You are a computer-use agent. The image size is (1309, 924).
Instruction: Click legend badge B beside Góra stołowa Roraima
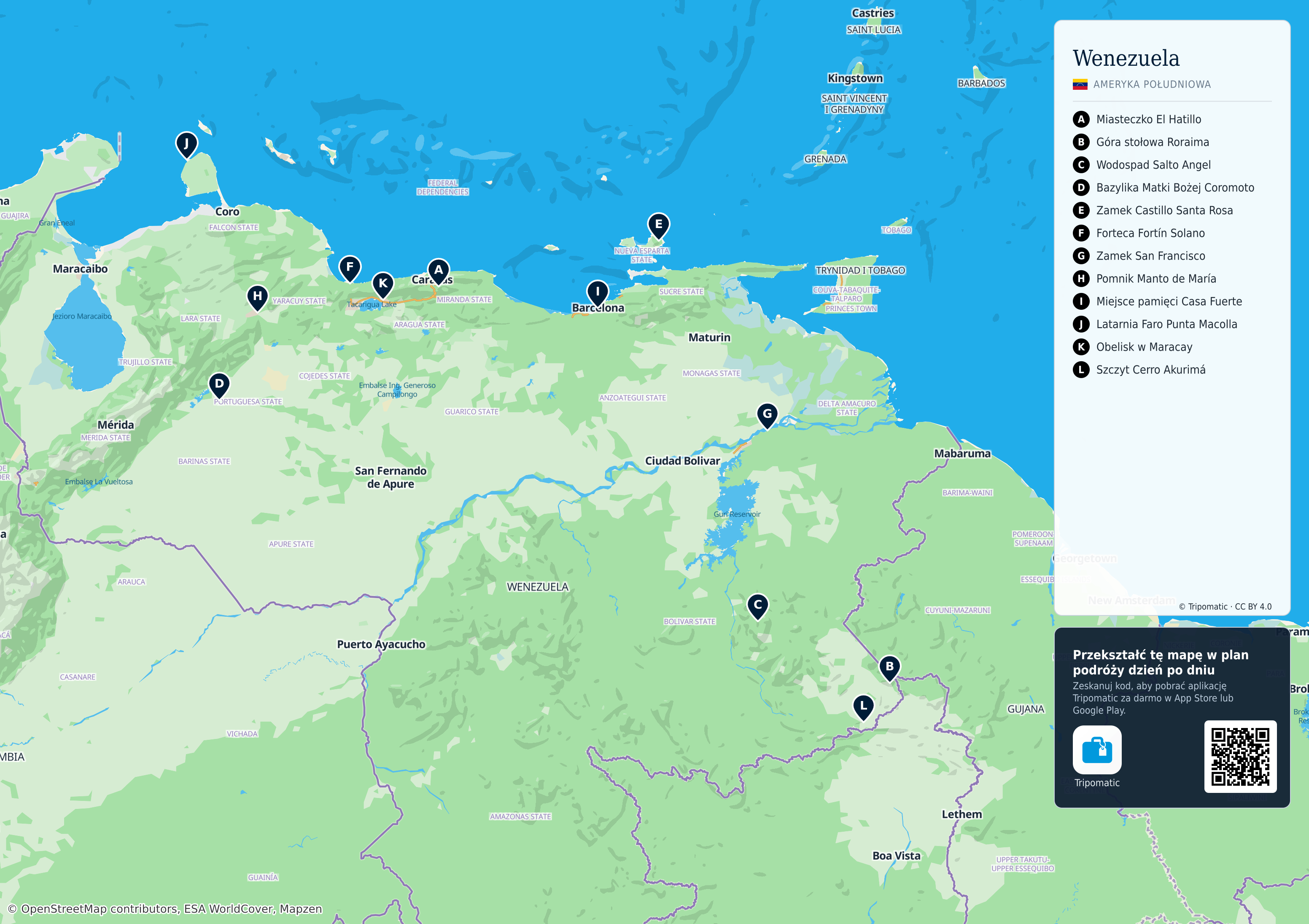point(1081,142)
